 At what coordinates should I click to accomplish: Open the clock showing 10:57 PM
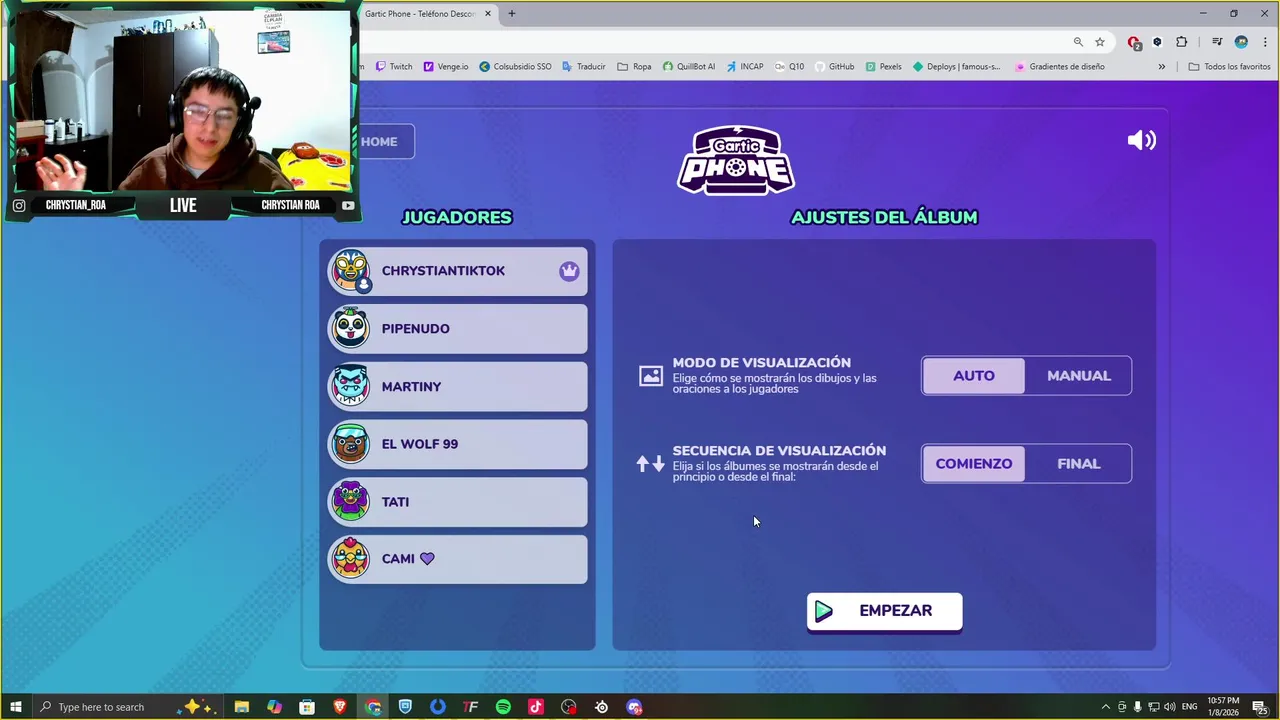[x=1222, y=707]
